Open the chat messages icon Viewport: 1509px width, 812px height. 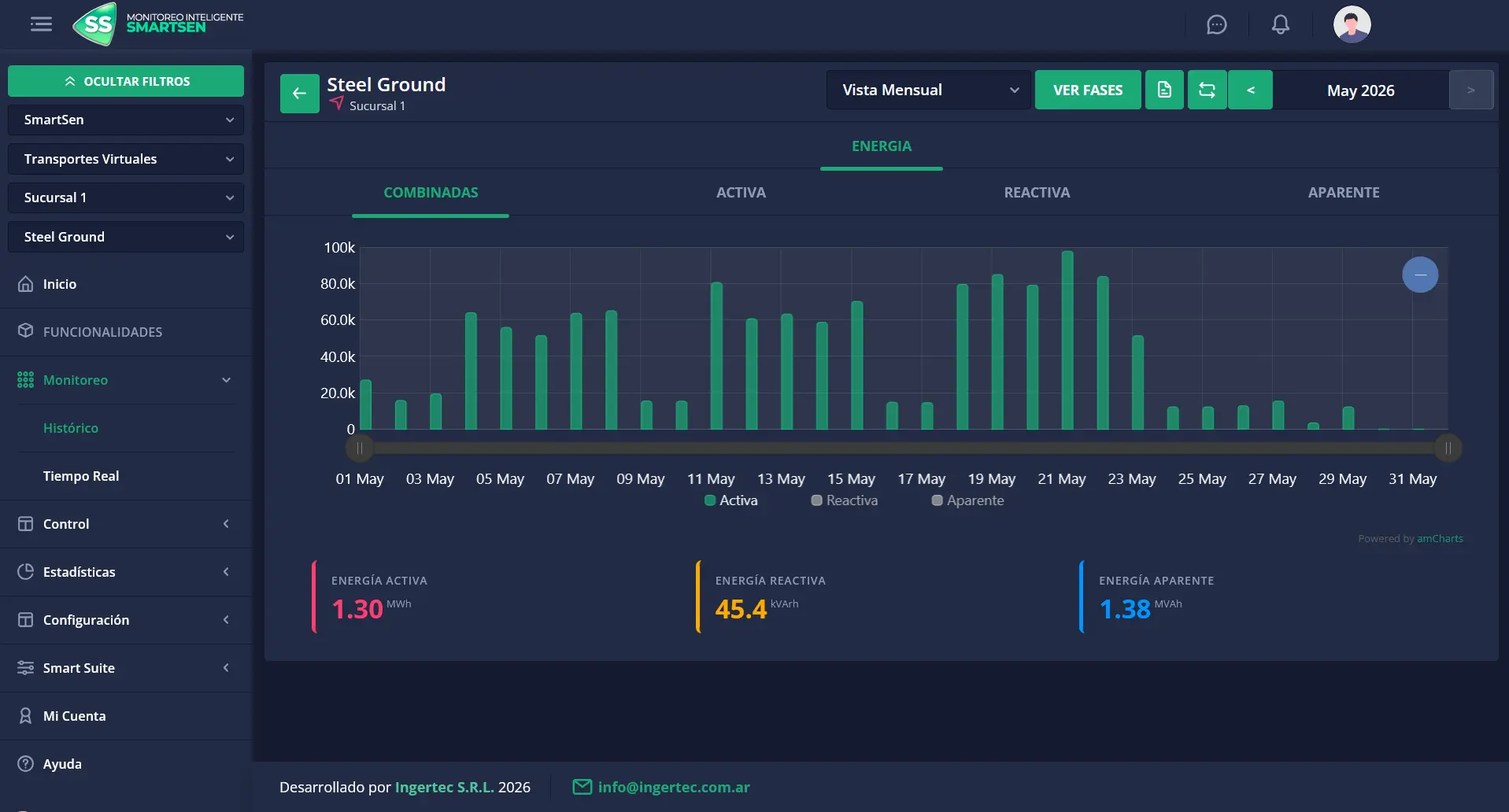[1217, 24]
